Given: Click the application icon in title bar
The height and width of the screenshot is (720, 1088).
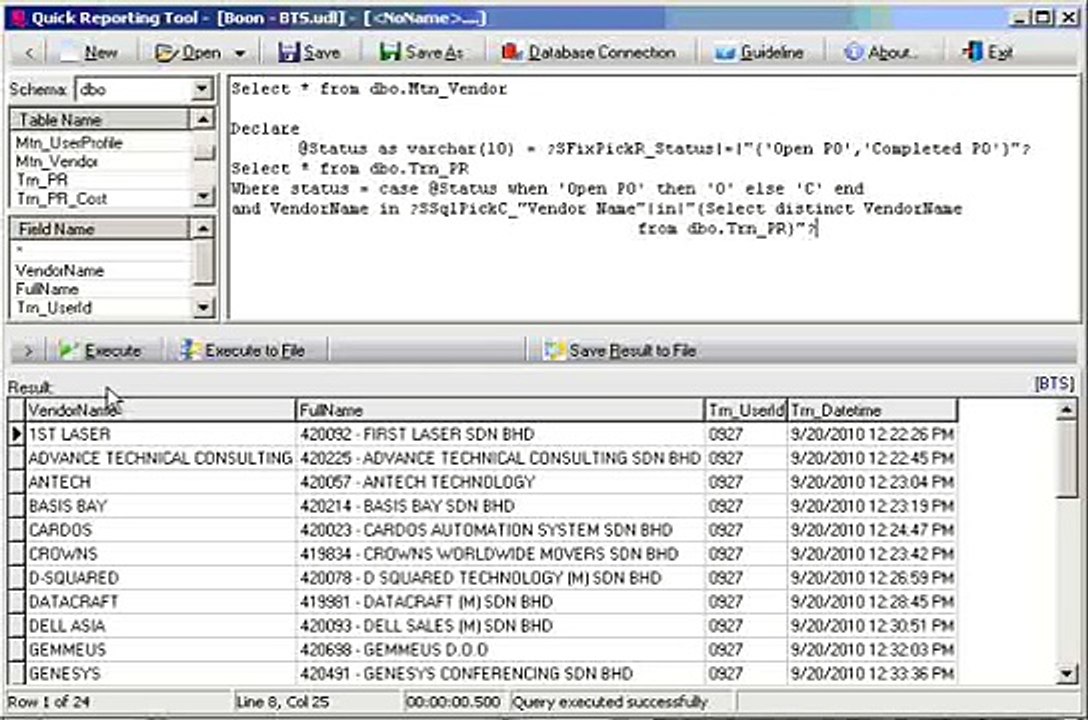Looking at the screenshot, I should (x=19, y=18).
